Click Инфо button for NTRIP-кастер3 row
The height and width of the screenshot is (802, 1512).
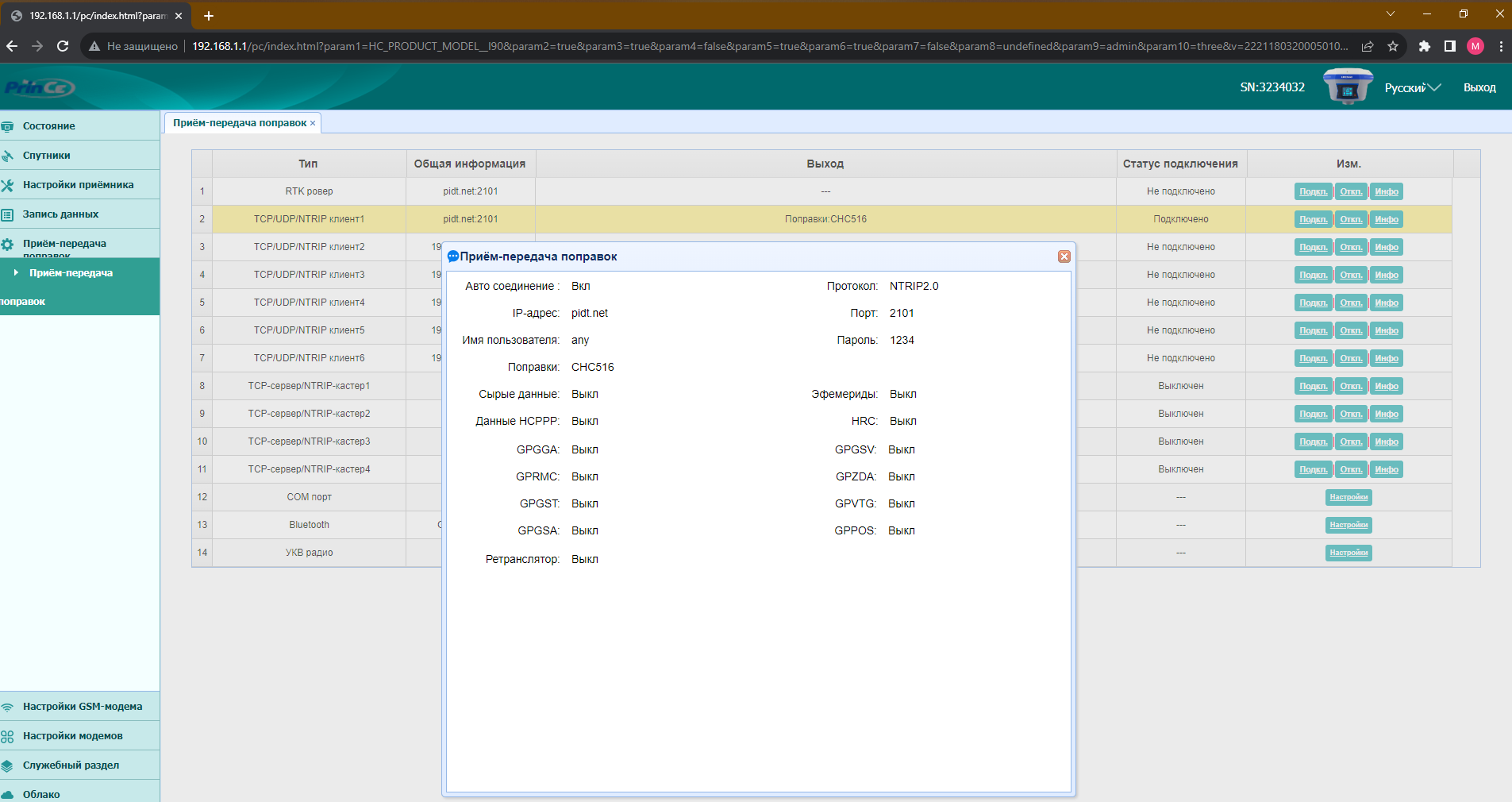point(1387,441)
